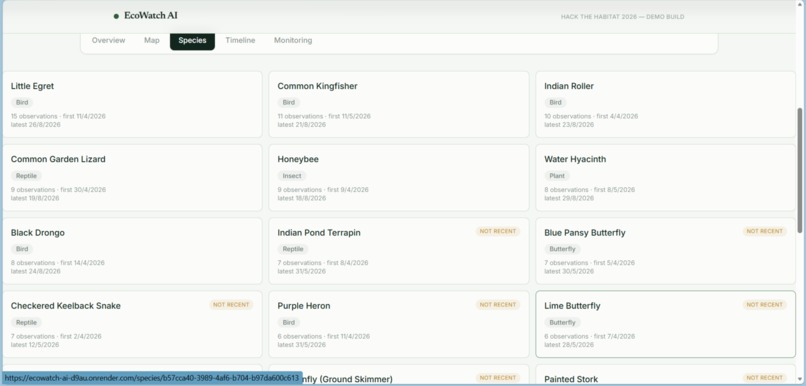Click 'latest 29/8/2026' on Water Hyacinth
This screenshot has width=806, height=386.
[x=569, y=198]
